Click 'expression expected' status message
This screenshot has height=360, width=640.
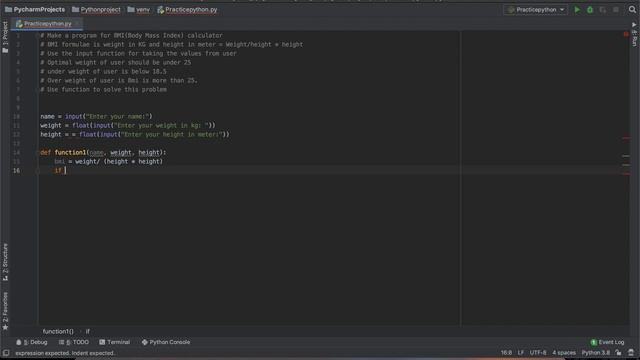pyautogui.click(x=65, y=353)
